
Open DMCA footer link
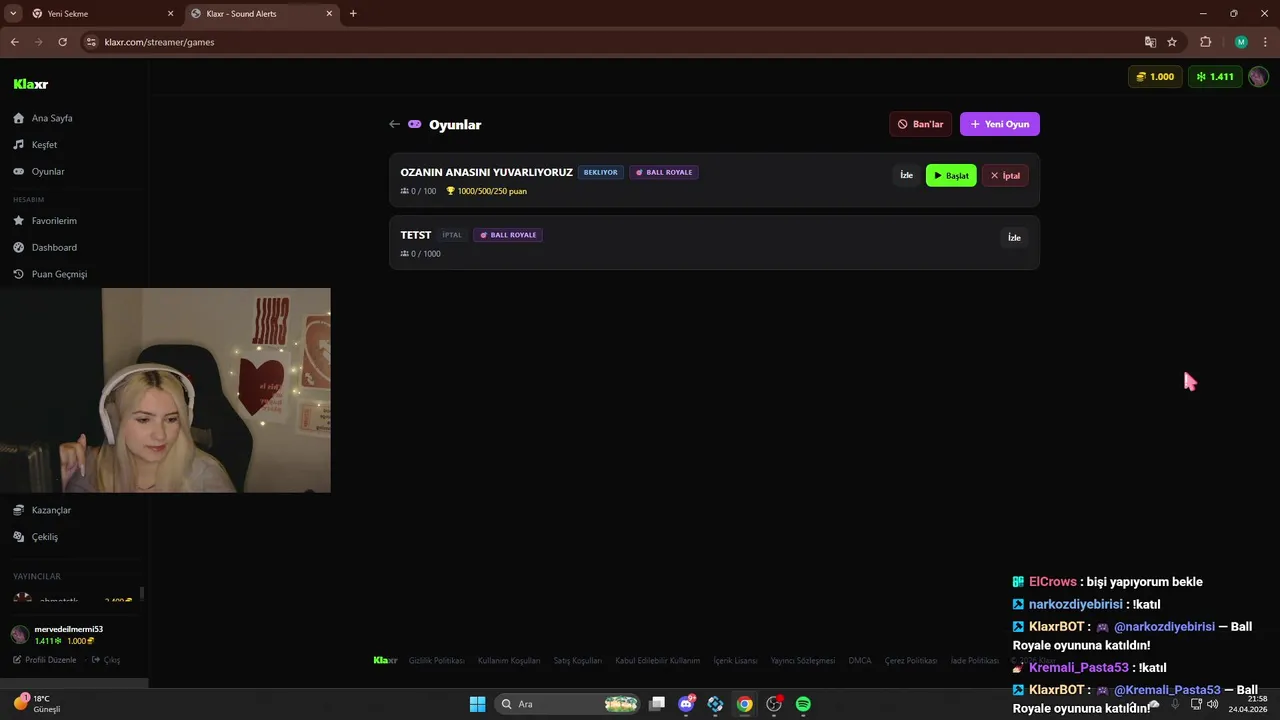click(x=860, y=661)
